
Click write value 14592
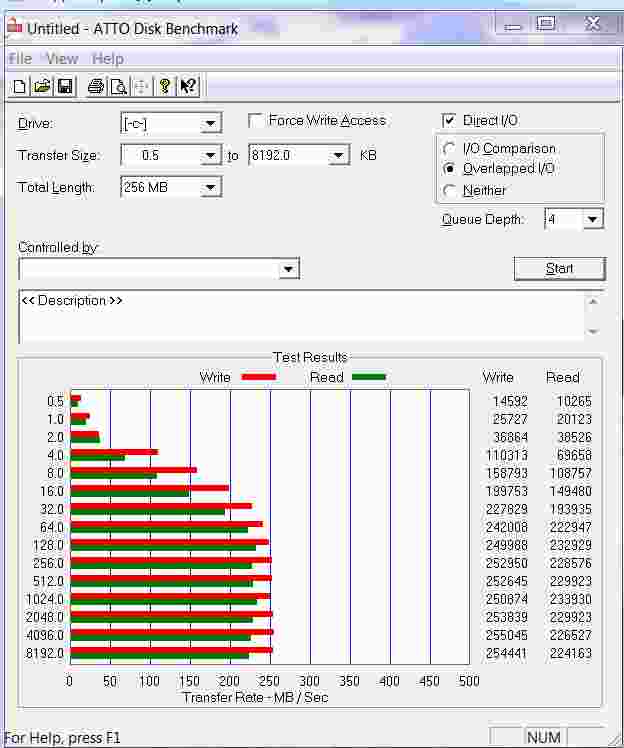tap(510, 401)
